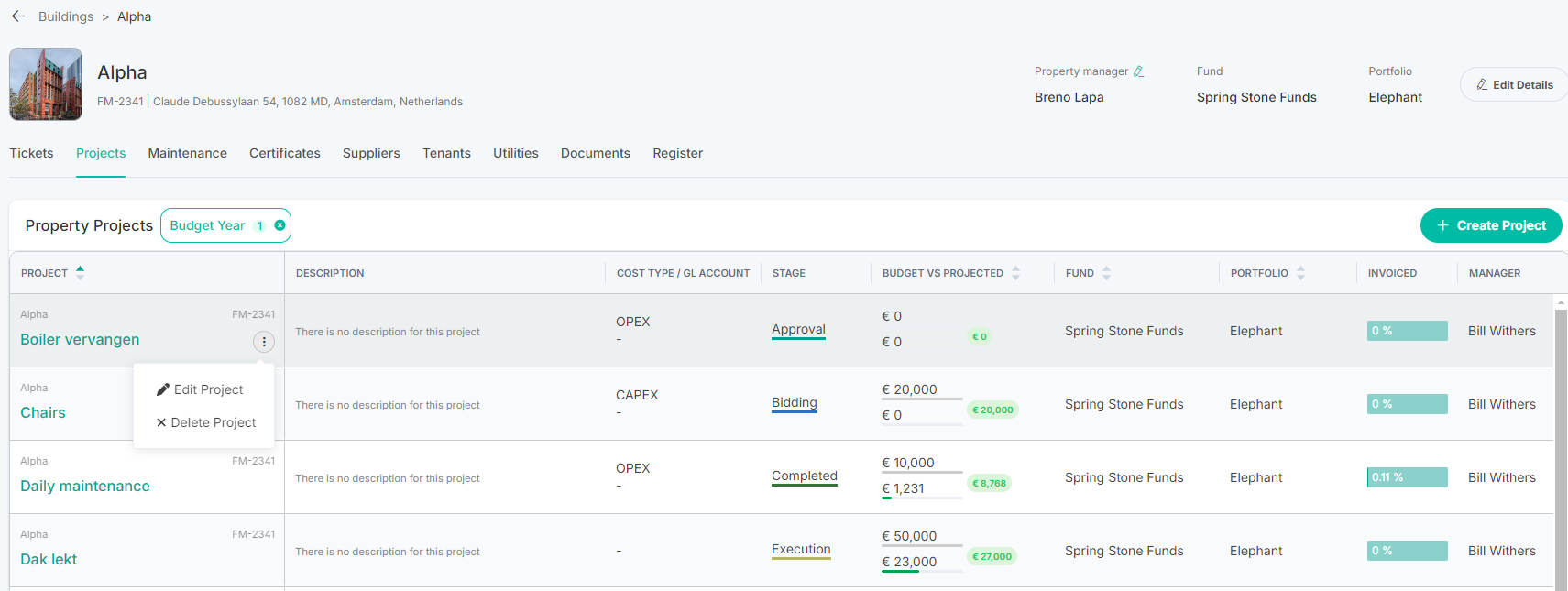Edit the Property manager with pencil icon
The width and height of the screenshot is (1568, 591).
1139,71
